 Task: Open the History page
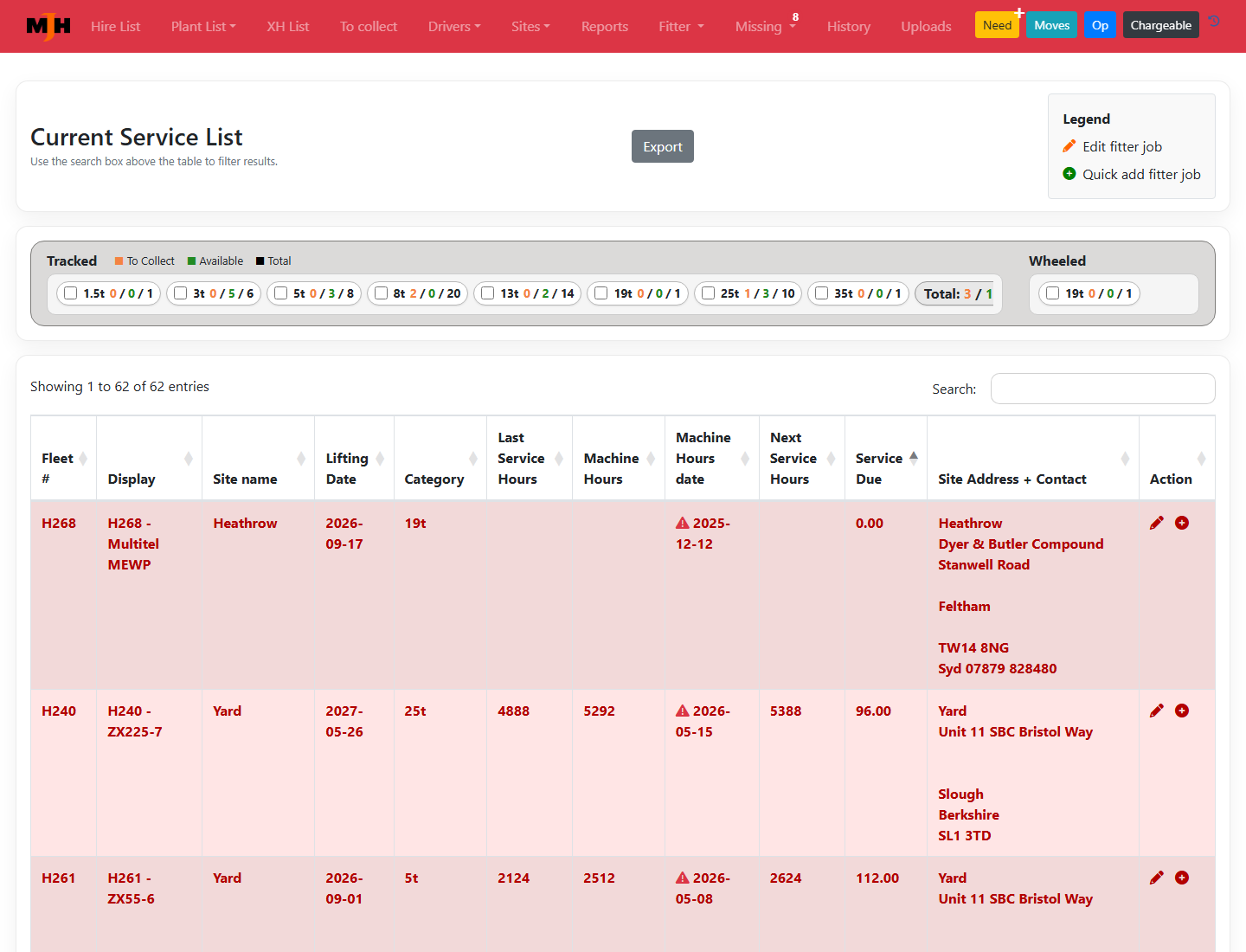pyautogui.click(x=849, y=26)
